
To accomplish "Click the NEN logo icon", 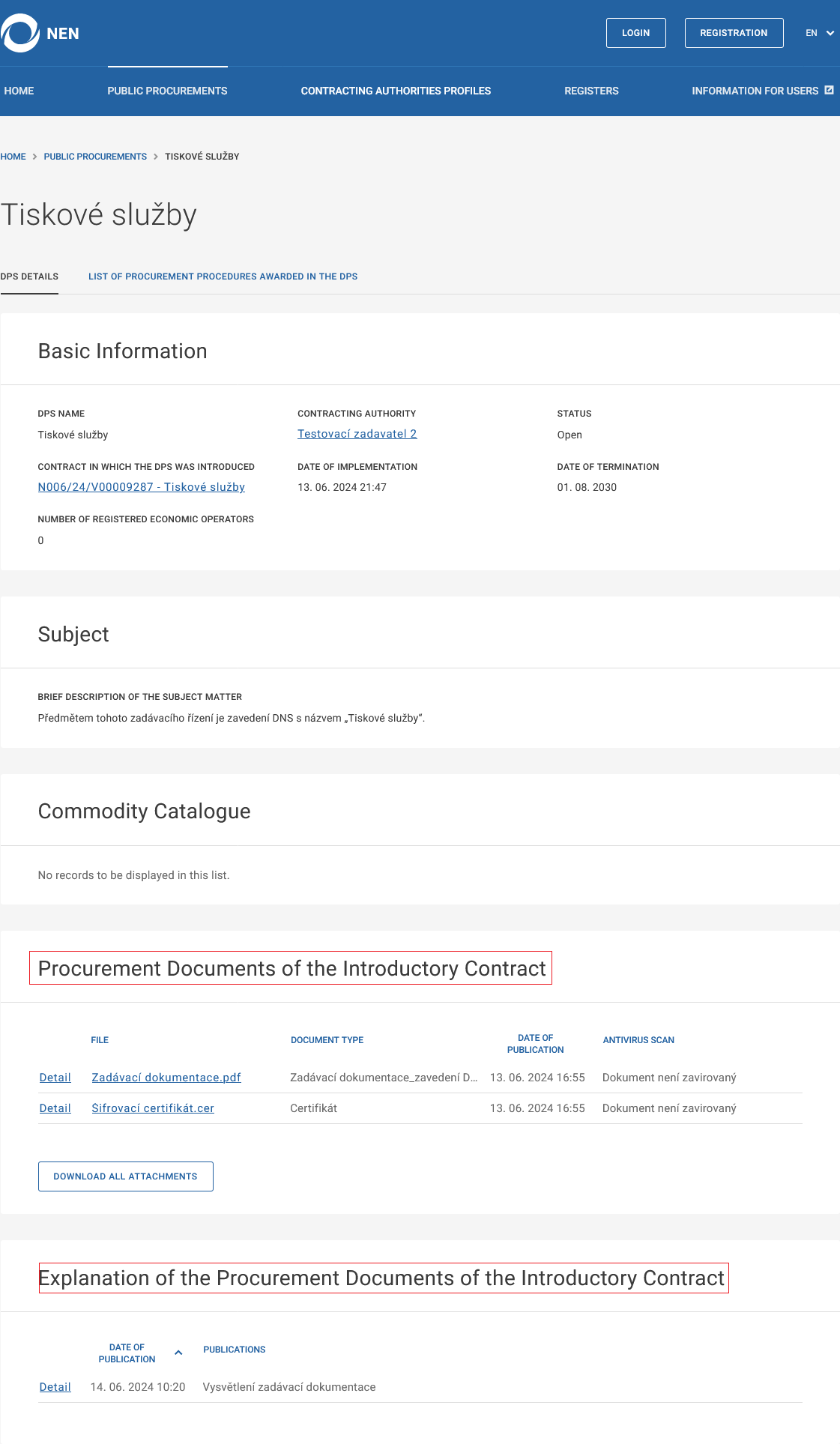I will click(20, 33).
